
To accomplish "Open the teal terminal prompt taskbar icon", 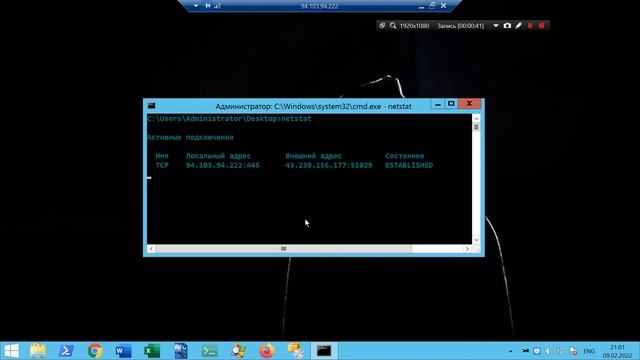I will 209,351.
